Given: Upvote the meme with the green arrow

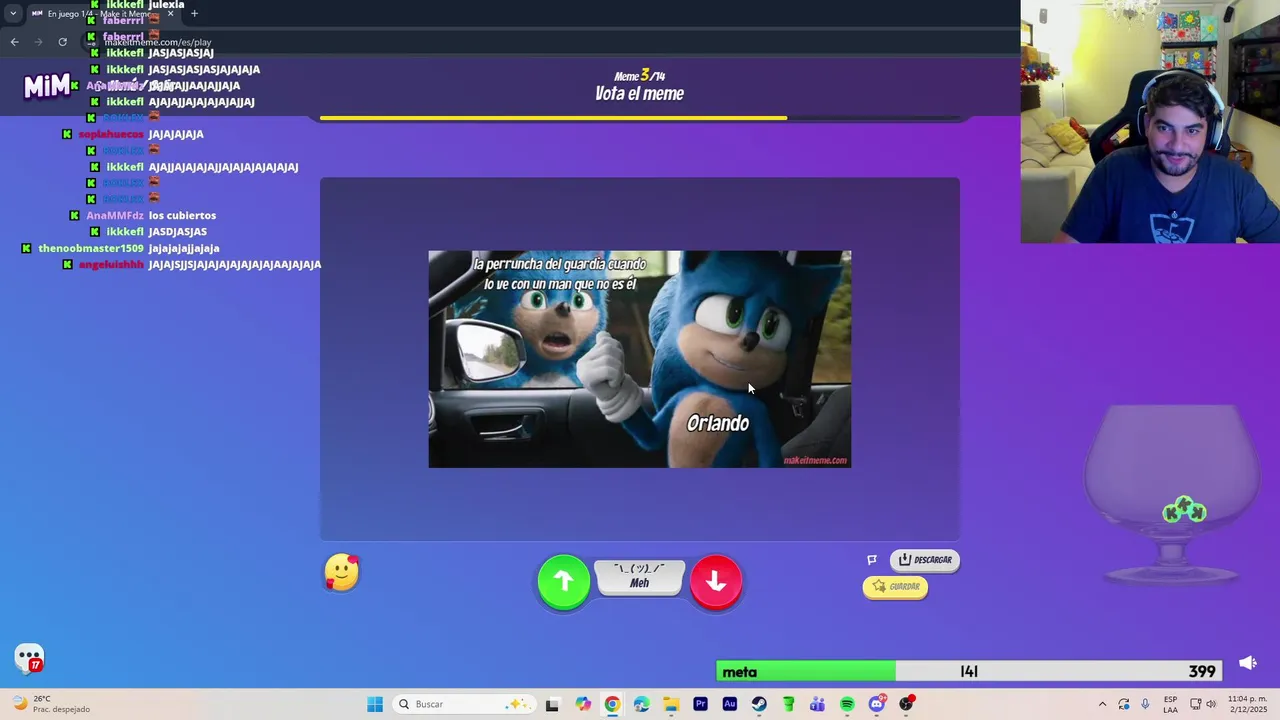Looking at the screenshot, I should click(x=564, y=581).
